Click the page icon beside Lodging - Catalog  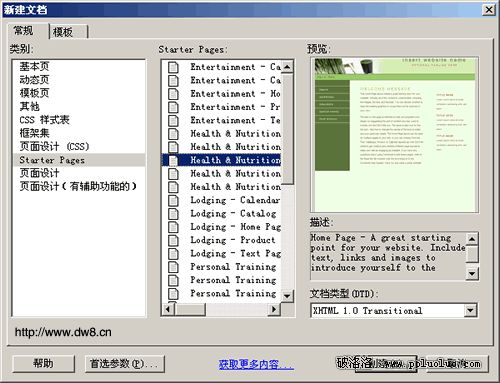point(173,214)
